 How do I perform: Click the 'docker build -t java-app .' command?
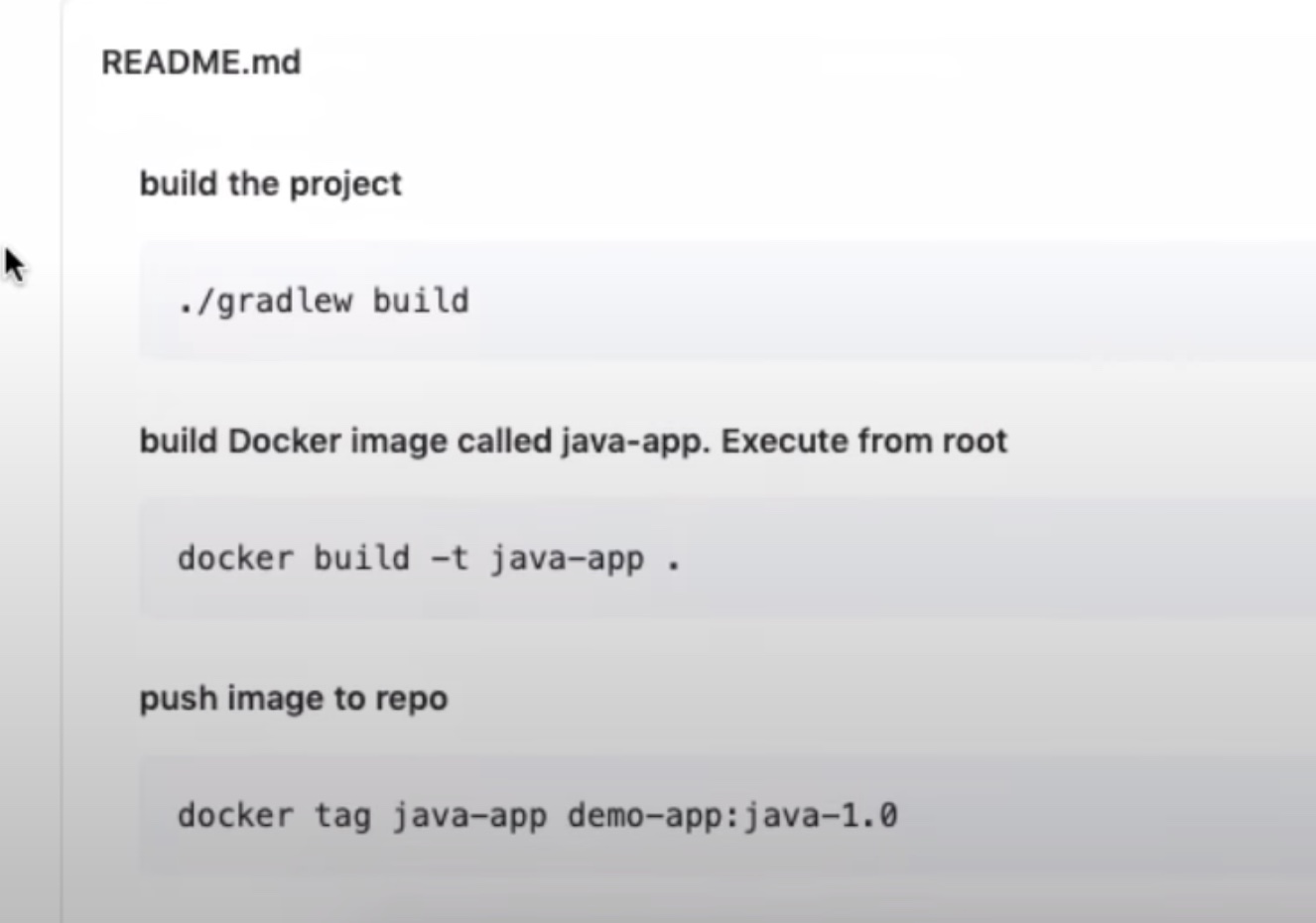pos(429,558)
